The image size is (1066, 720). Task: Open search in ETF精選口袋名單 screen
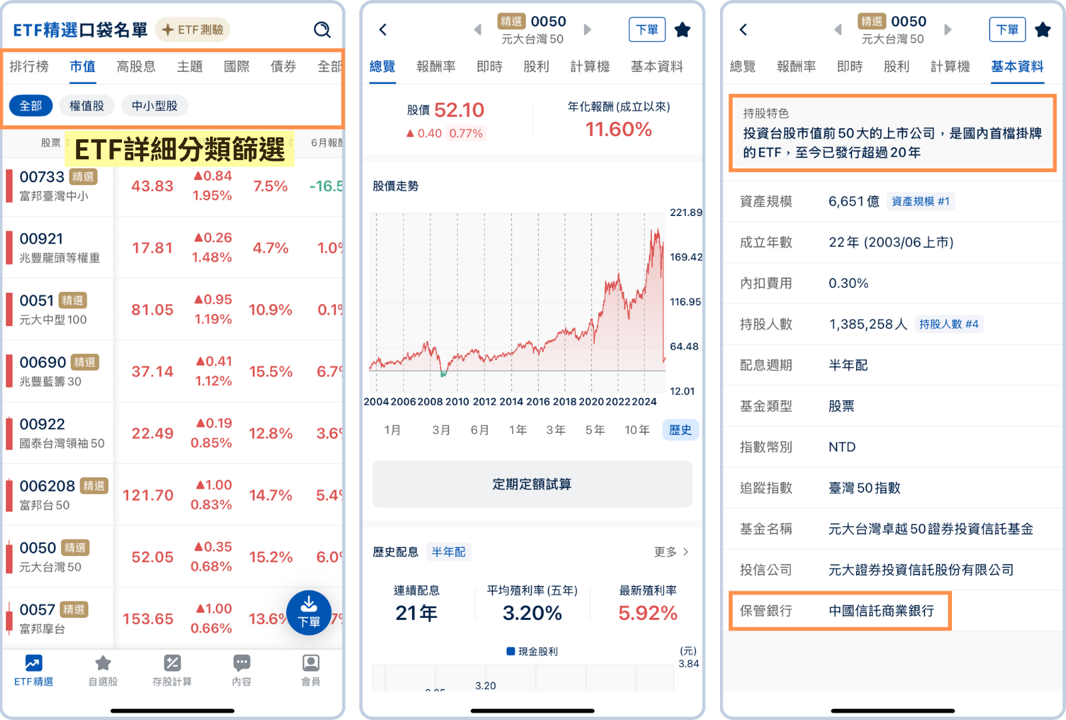322,29
